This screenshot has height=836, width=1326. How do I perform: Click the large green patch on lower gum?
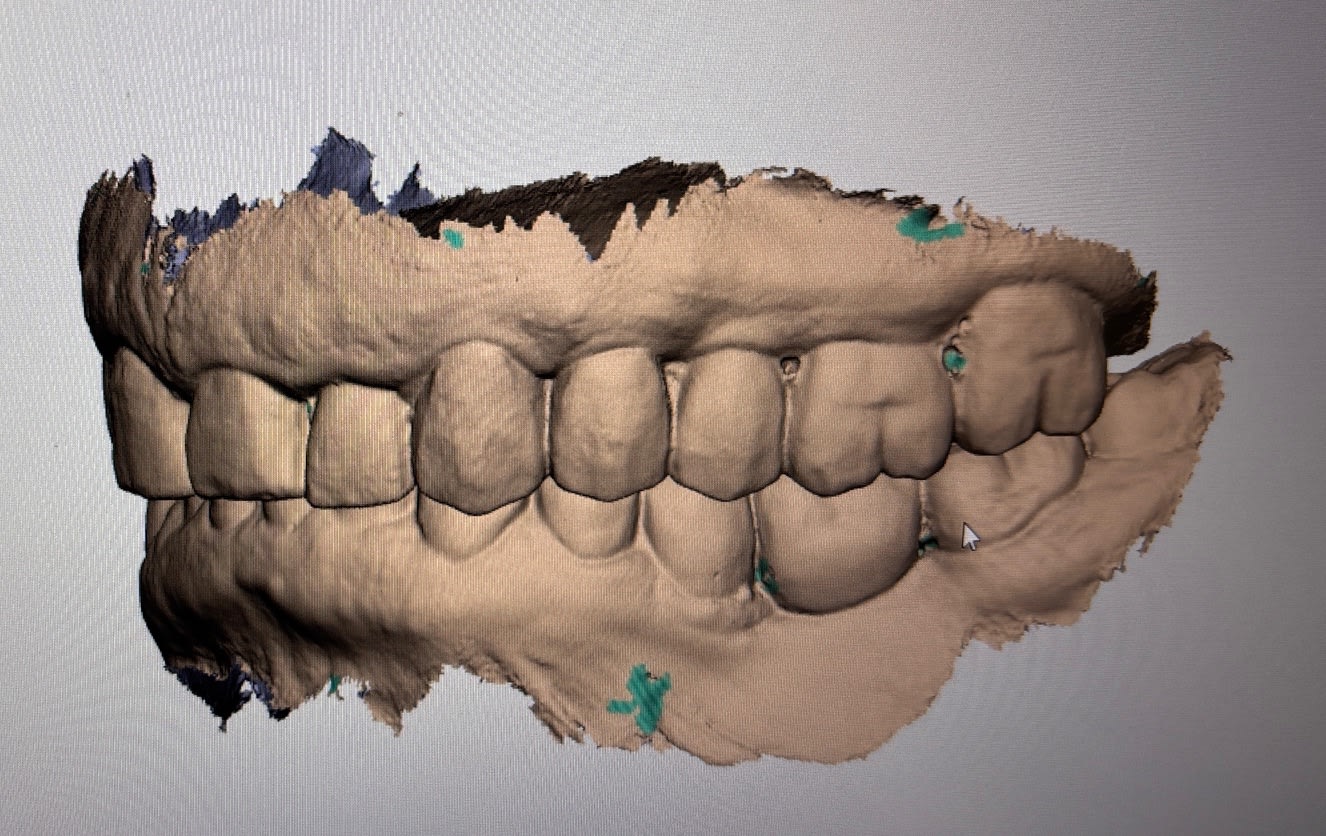pos(643,698)
